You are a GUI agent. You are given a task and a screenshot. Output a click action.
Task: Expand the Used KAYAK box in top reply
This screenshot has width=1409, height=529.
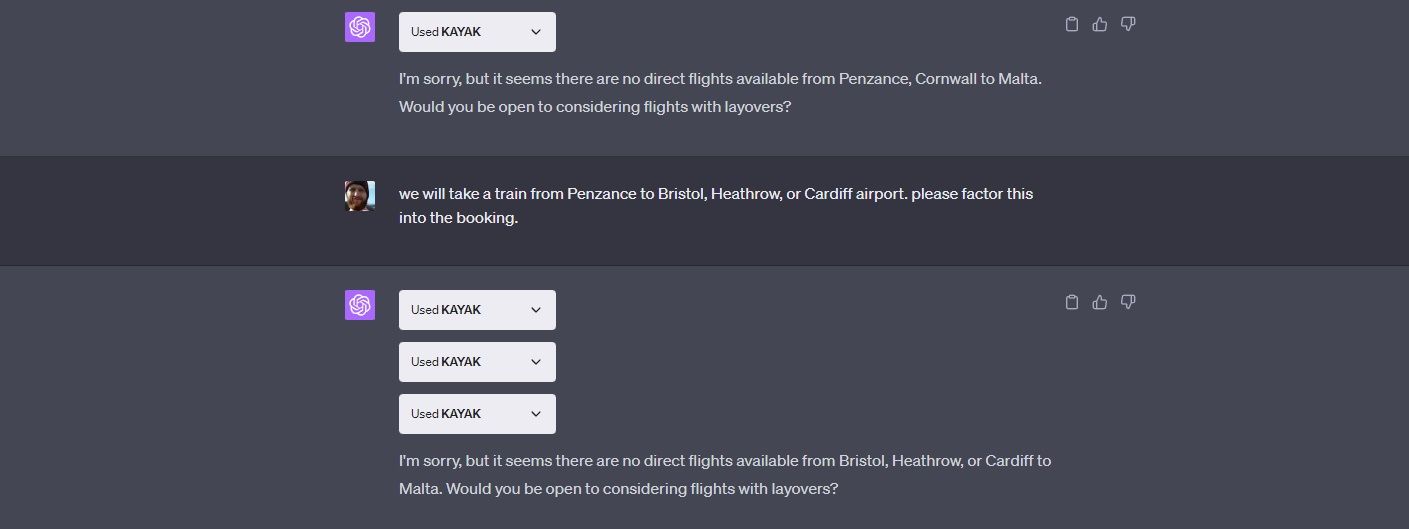[476, 32]
